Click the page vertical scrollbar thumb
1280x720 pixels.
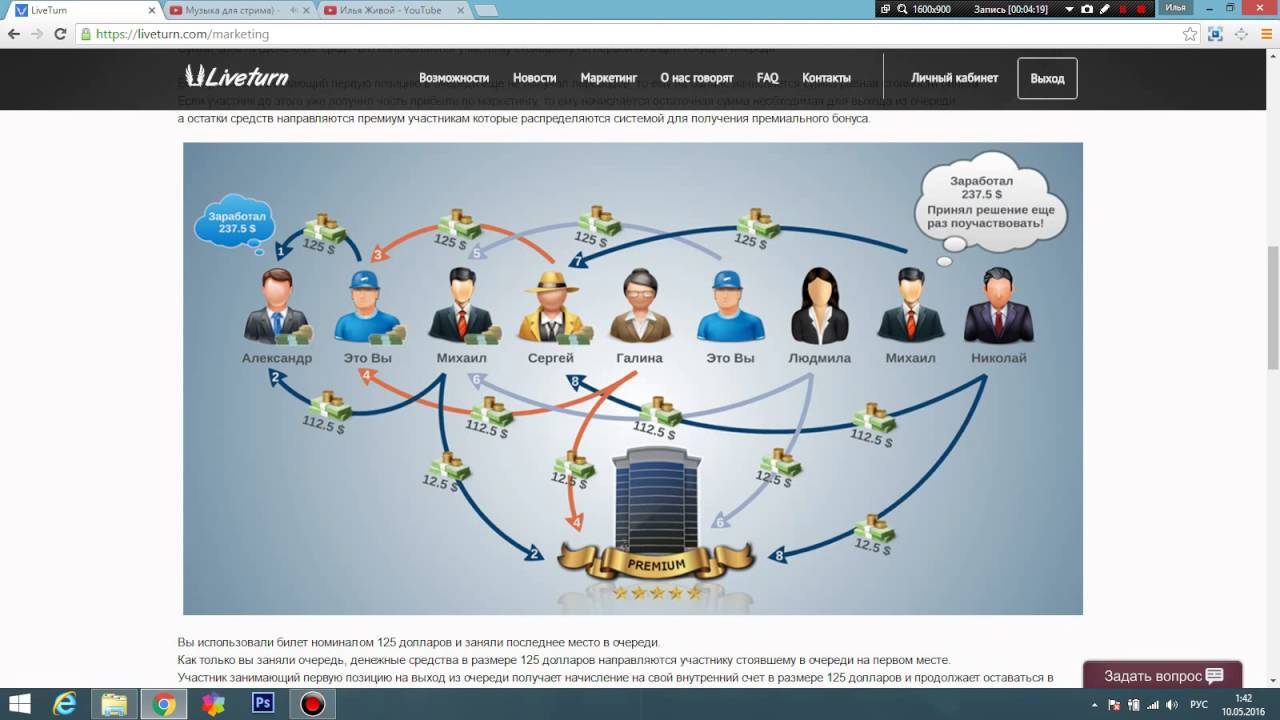pyautogui.click(x=1272, y=307)
